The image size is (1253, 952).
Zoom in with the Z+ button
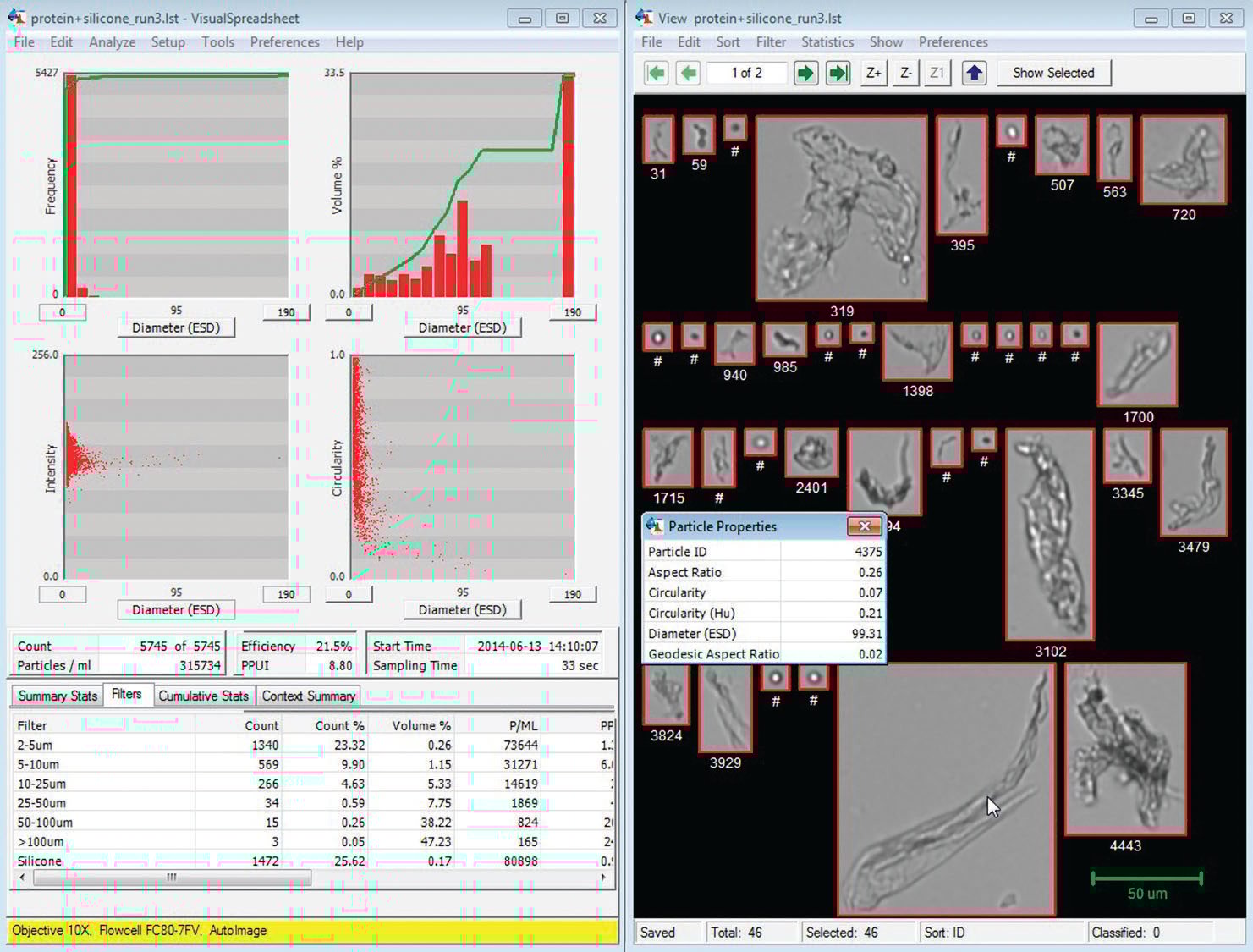pos(873,74)
